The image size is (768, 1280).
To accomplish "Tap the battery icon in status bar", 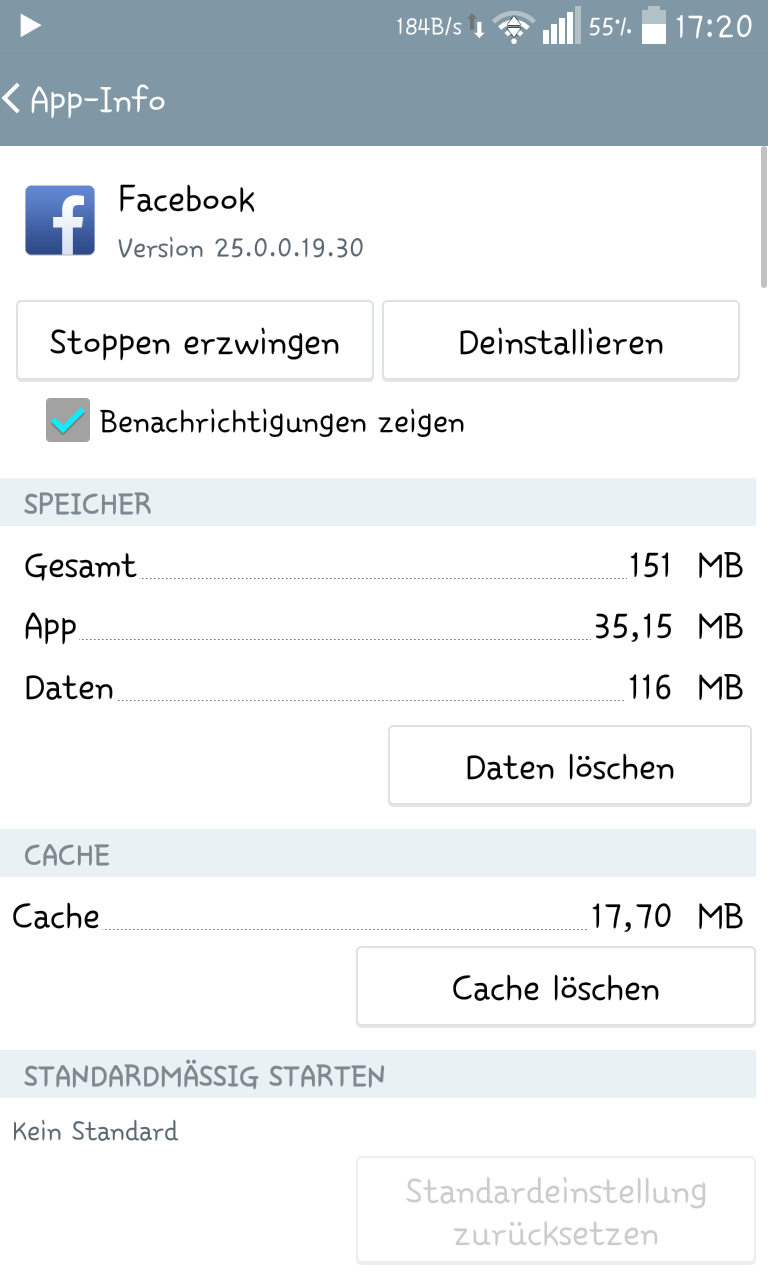I will point(654,27).
